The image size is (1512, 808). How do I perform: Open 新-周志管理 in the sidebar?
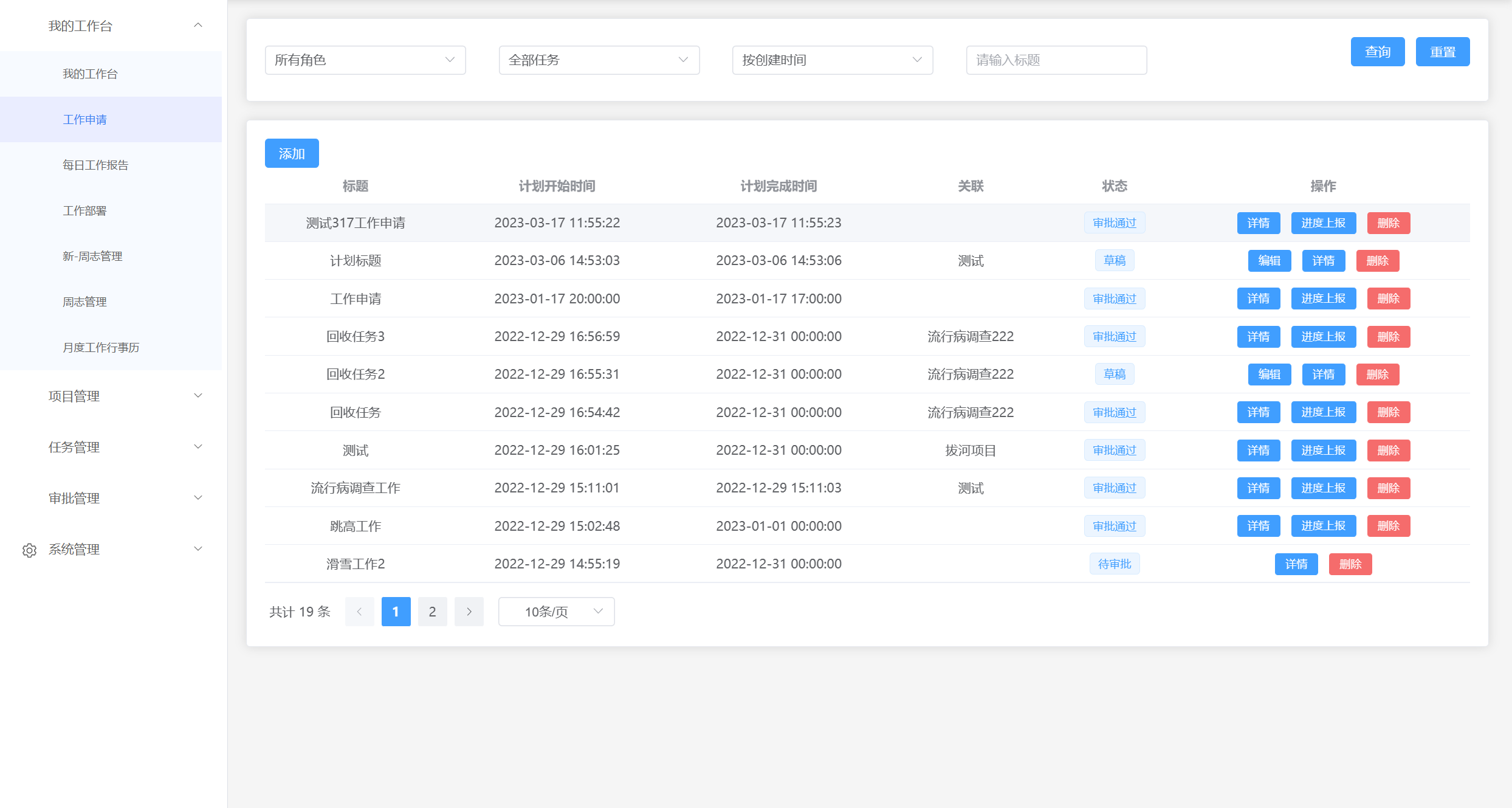click(111, 257)
